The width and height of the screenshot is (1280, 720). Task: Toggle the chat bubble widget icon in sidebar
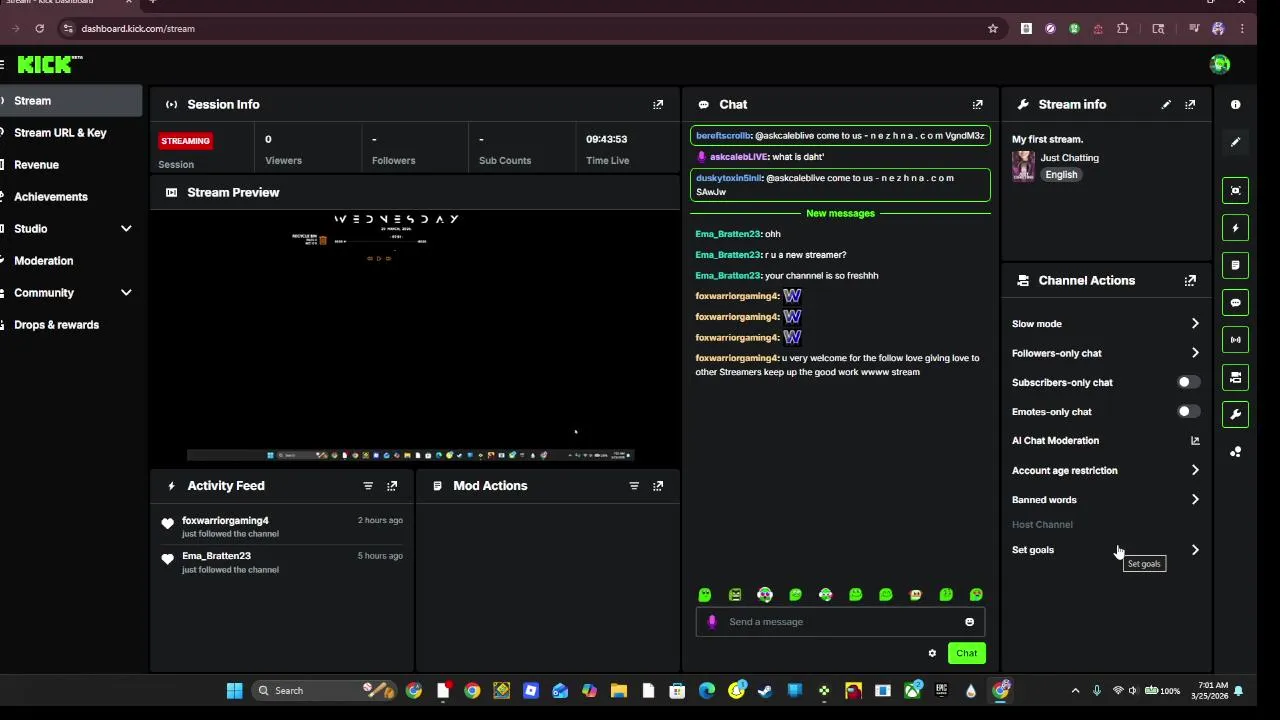click(1236, 302)
